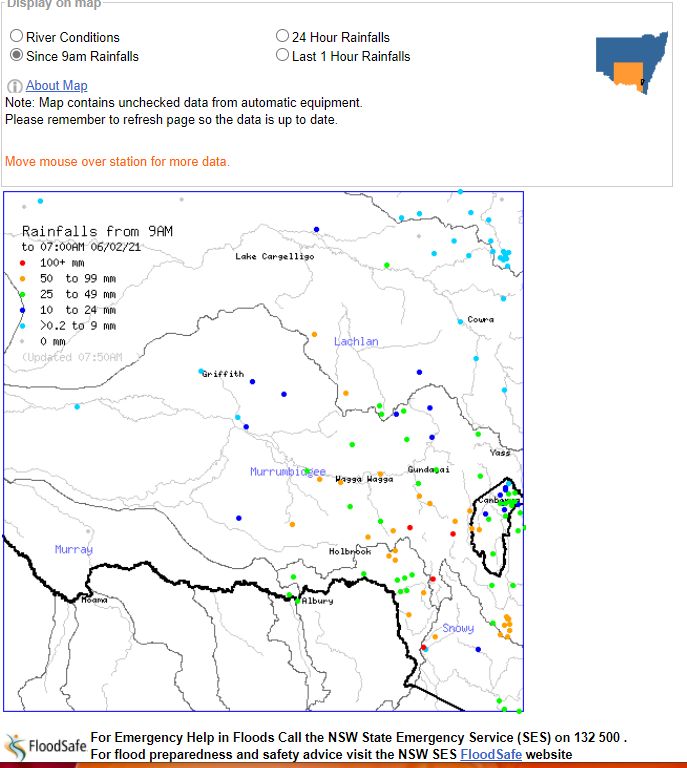687x768 pixels.
Task: Click the light blue dot near top-left map corner
Action: (x=40, y=201)
